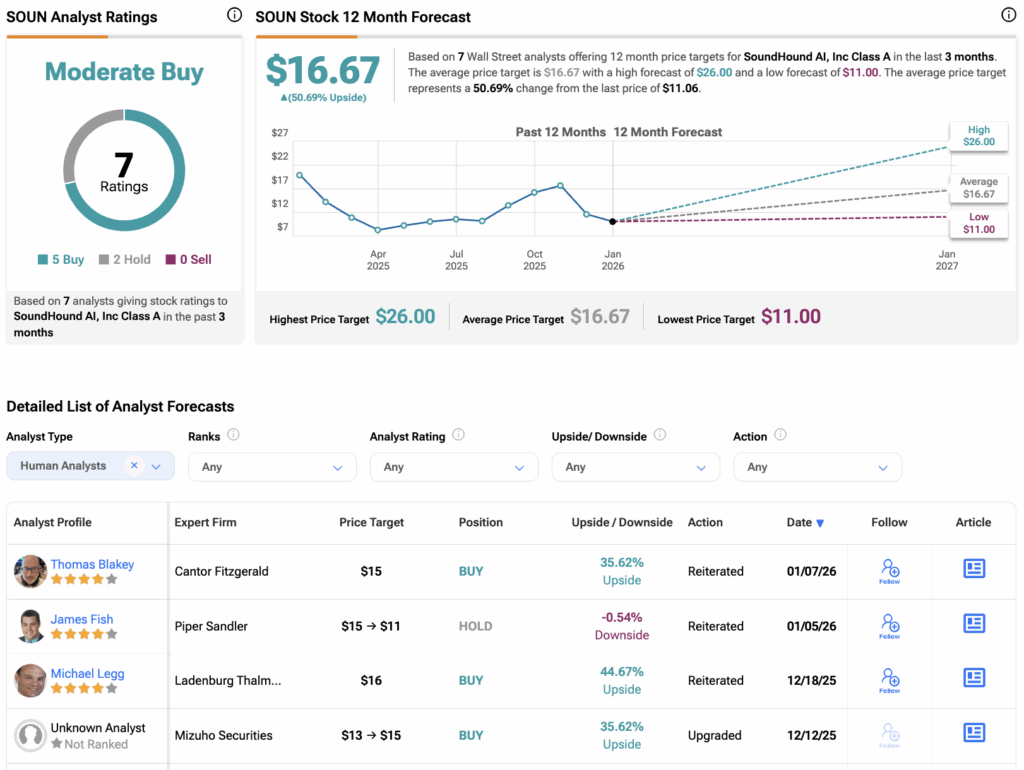
Task: Expand the Analyst Type dropdown chevron
Action: (156, 466)
